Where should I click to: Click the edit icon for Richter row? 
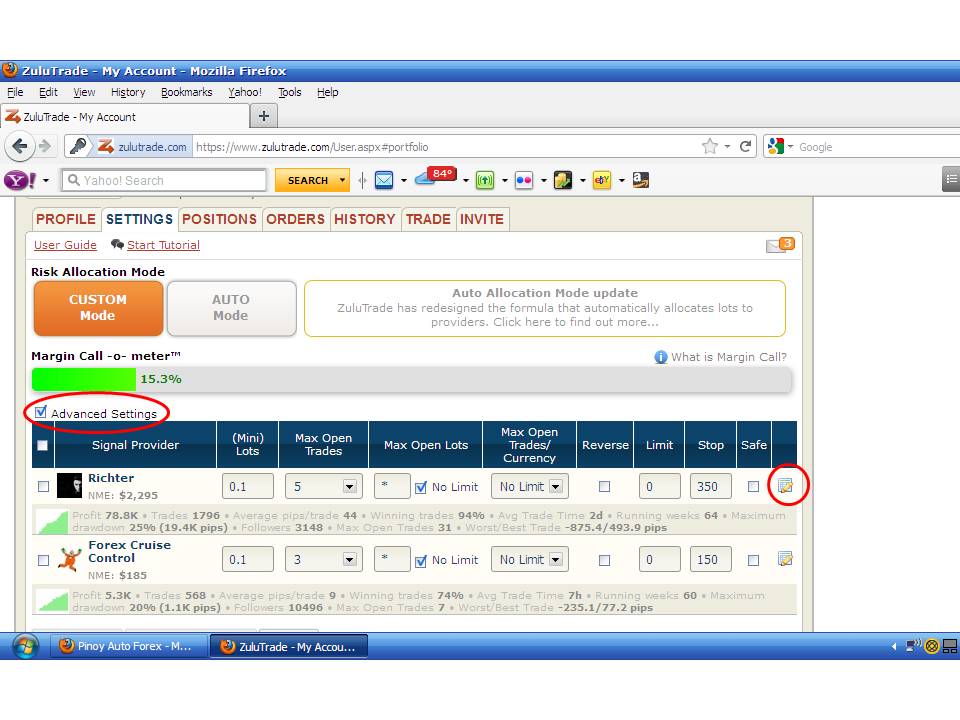click(x=785, y=486)
